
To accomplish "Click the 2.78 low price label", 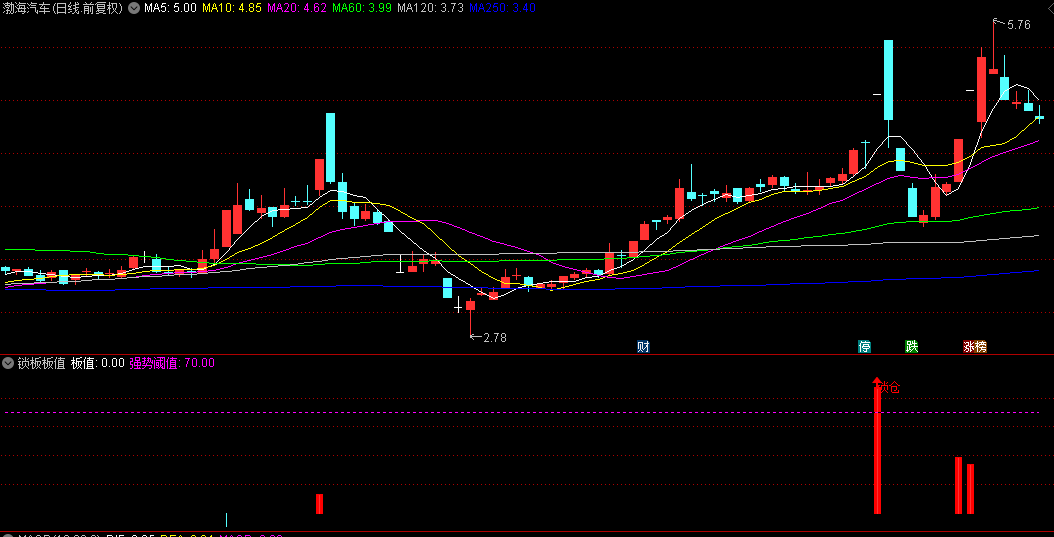I will click(495, 338).
